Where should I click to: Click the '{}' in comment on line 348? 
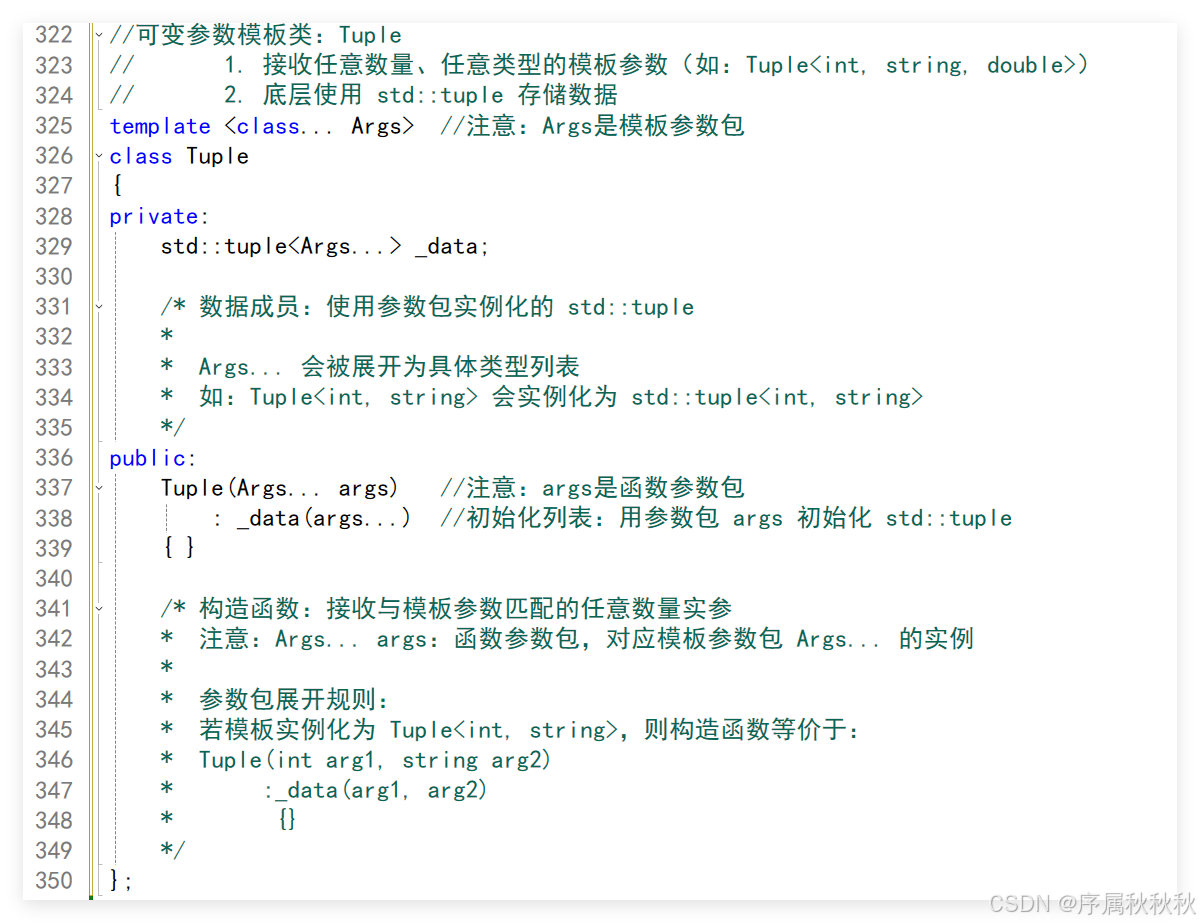click(287, 820)
